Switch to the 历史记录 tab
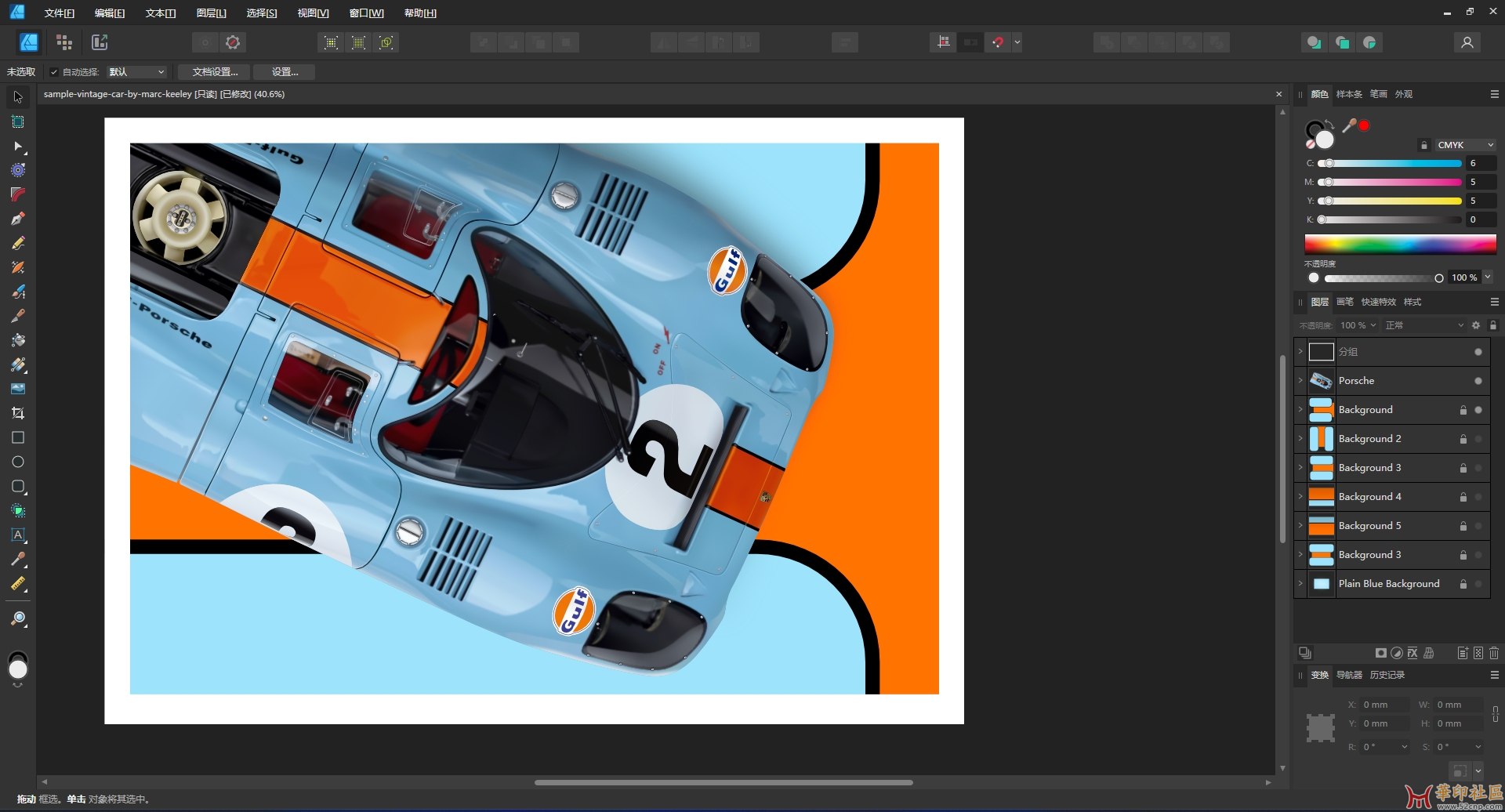The width and height of the screenshot is (1505, 812). click(x=1387, y=675)
